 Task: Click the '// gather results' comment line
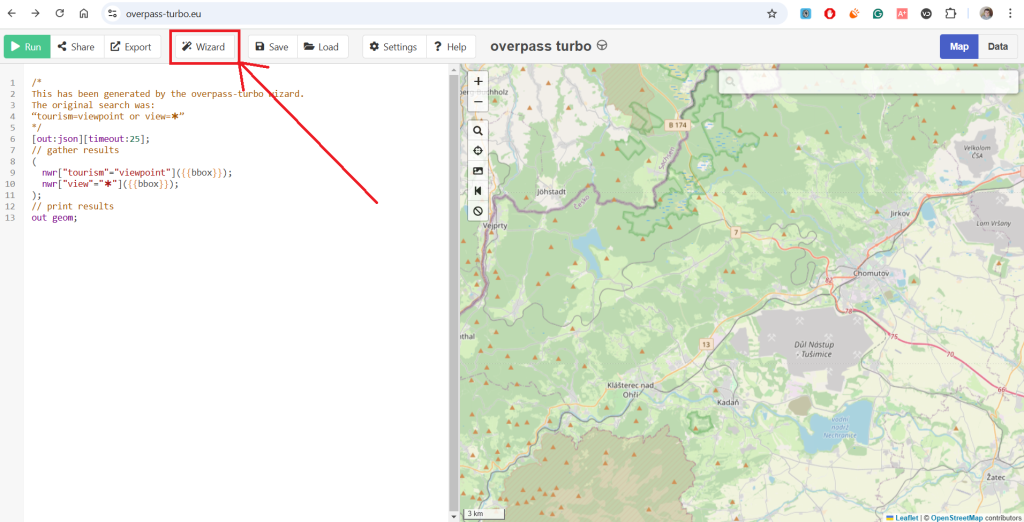click(75, 150)
